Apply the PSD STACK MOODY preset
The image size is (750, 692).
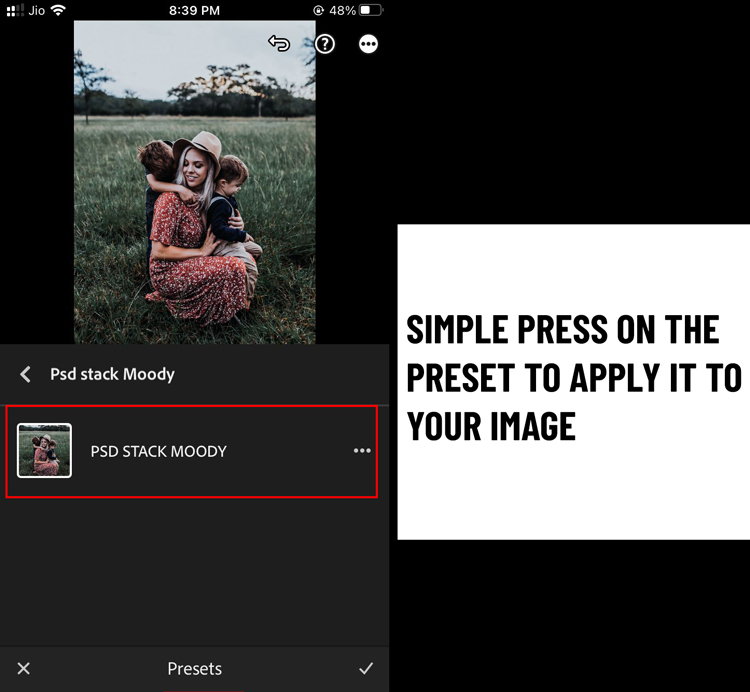(191, 451)
